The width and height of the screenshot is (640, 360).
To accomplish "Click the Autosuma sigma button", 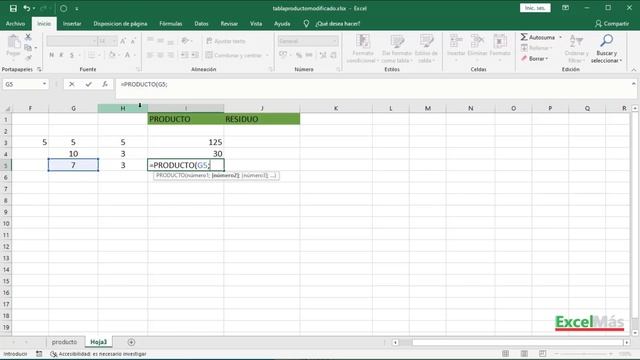I will tap(537, 37).
